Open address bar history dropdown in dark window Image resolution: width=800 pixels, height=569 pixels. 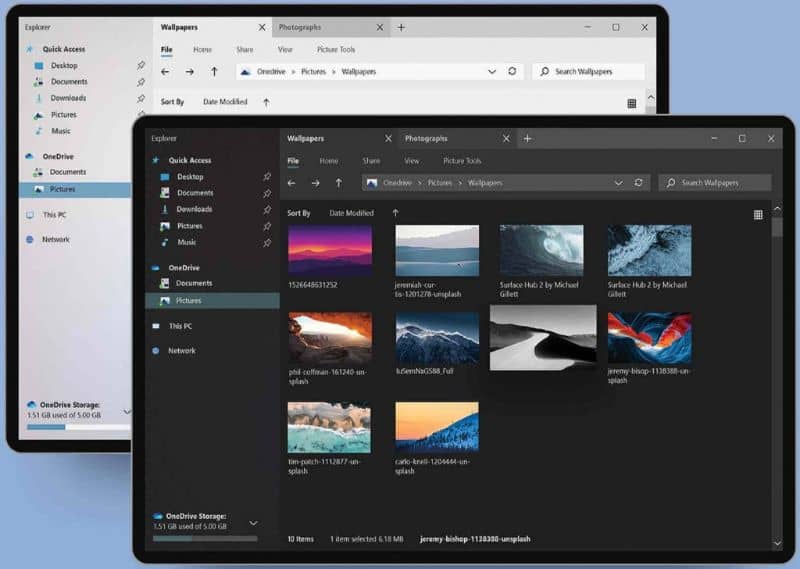pyautogui.click(x=618, y=183)
